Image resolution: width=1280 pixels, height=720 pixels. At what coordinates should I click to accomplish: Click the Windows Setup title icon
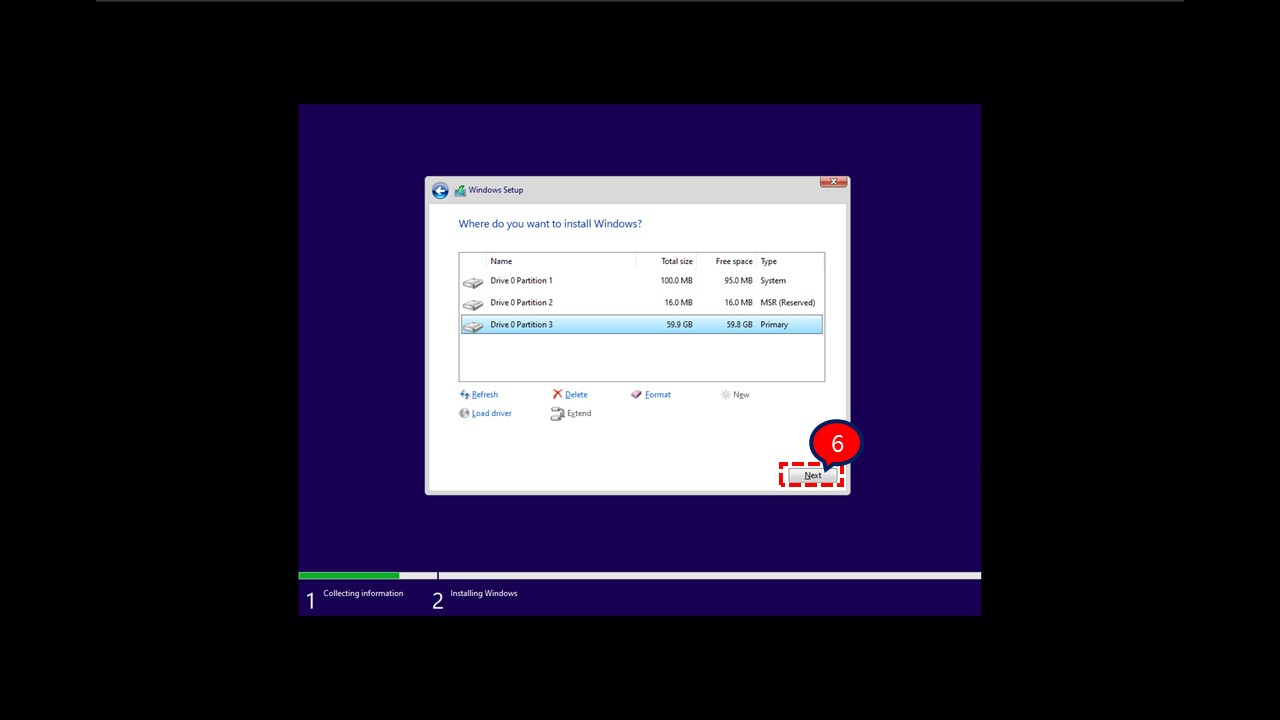point(460,190)
